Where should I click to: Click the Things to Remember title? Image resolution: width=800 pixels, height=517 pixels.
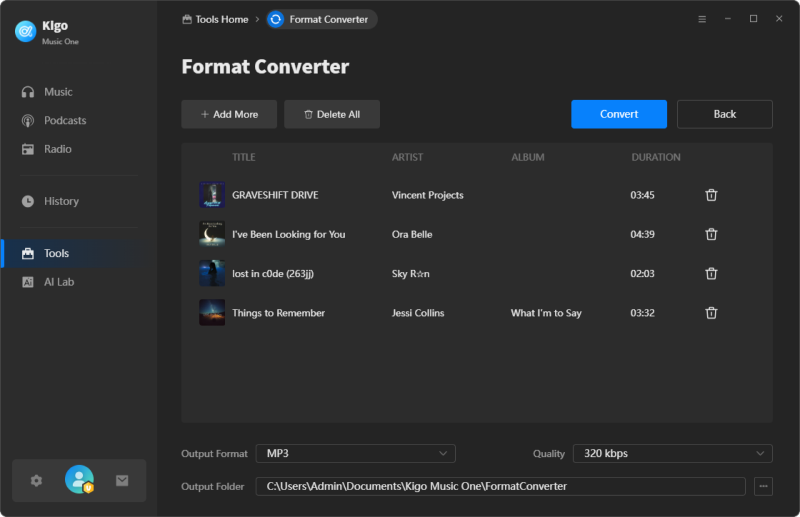[x=279, y=313]
